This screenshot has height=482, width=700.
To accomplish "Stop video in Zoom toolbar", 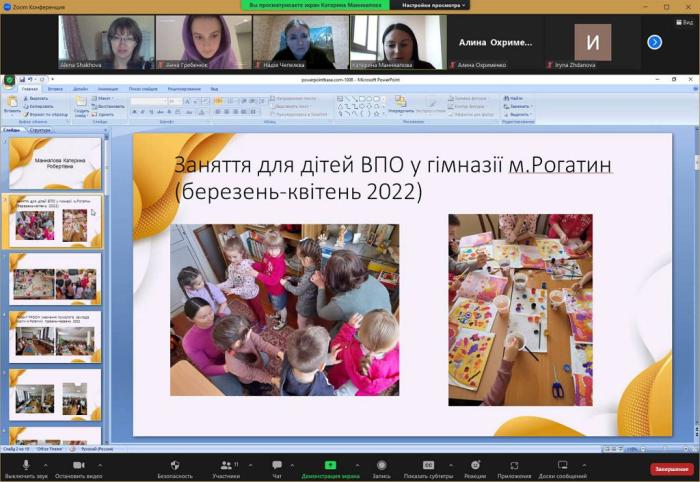I will coord(78,469).
